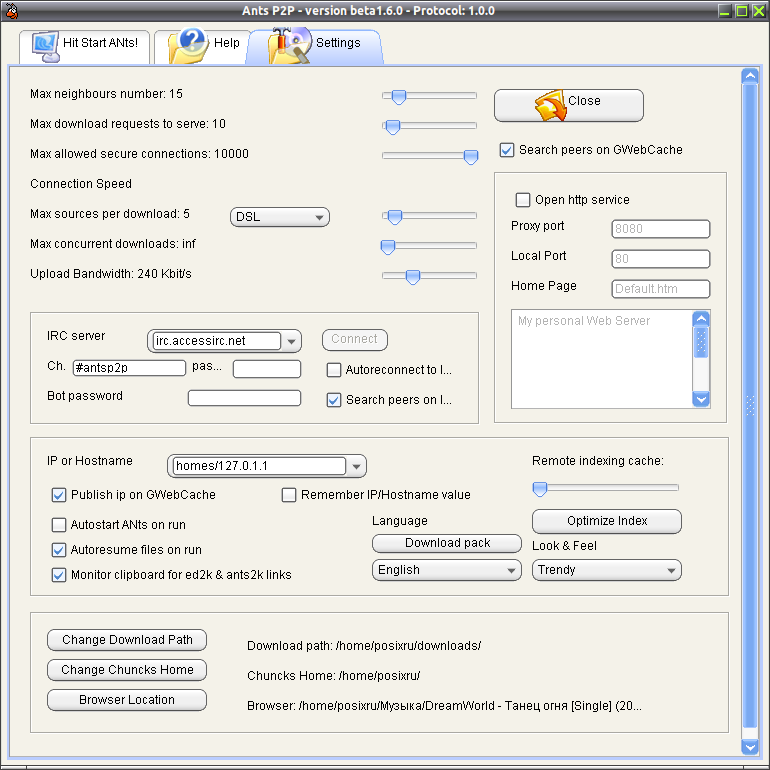Image resolution: width=770 pixels, height=770 pixels.
Task: Click the Bot password input field
Action: click(x=244, y=398)
